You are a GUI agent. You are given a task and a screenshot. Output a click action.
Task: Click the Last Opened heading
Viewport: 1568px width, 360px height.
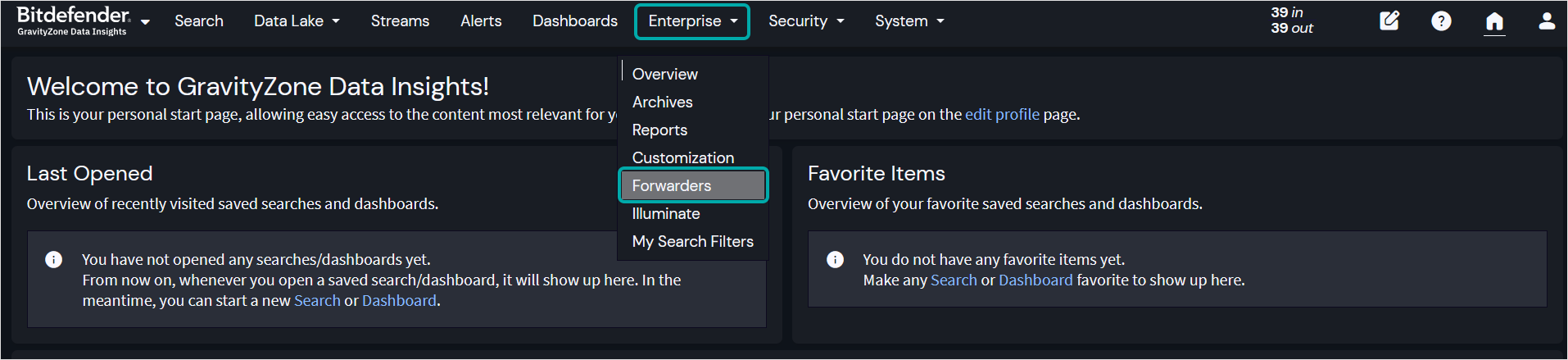point(89,174)
